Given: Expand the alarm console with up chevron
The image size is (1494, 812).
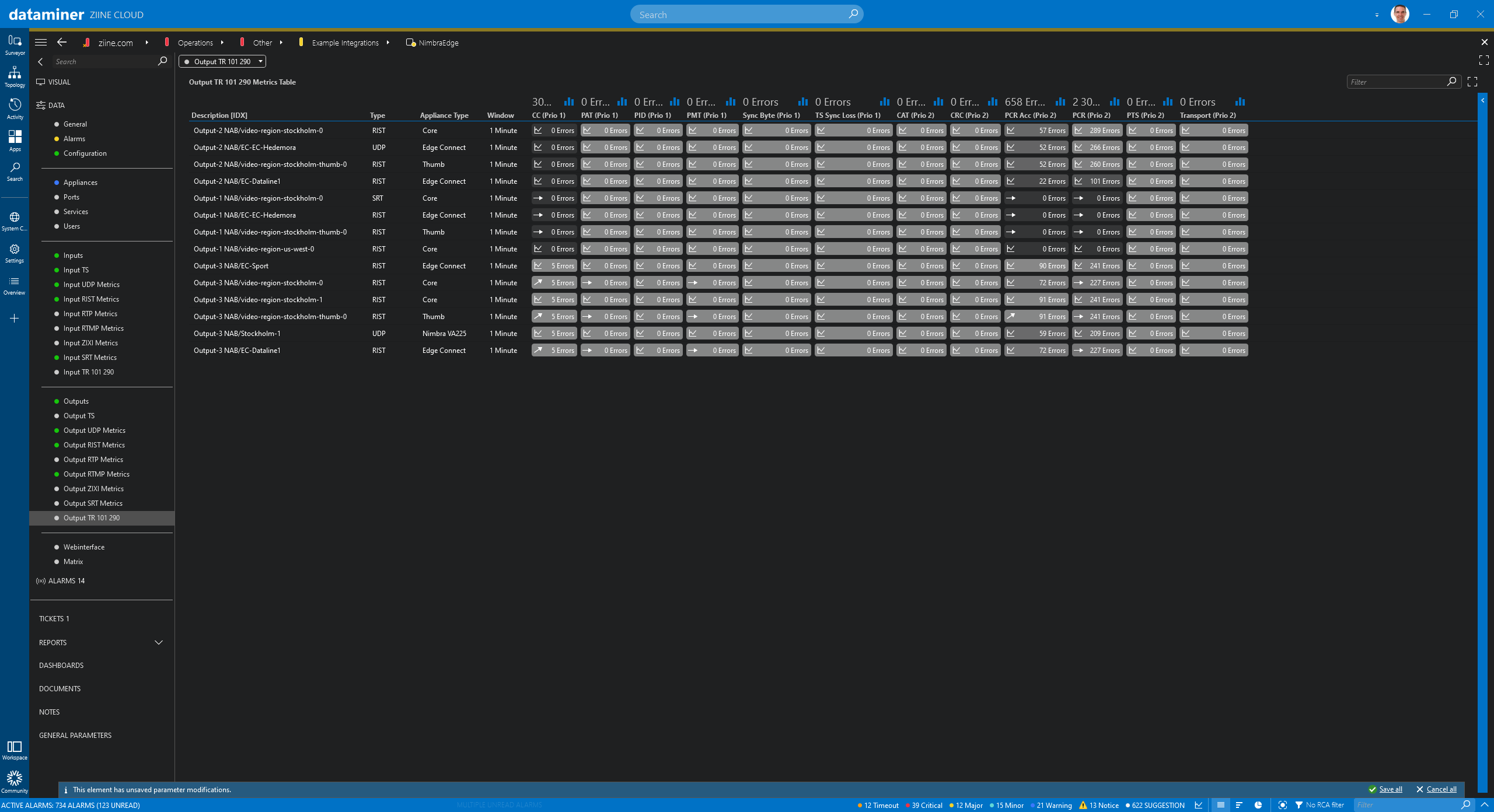Looking at the screenshot, I should [1484, 805].
